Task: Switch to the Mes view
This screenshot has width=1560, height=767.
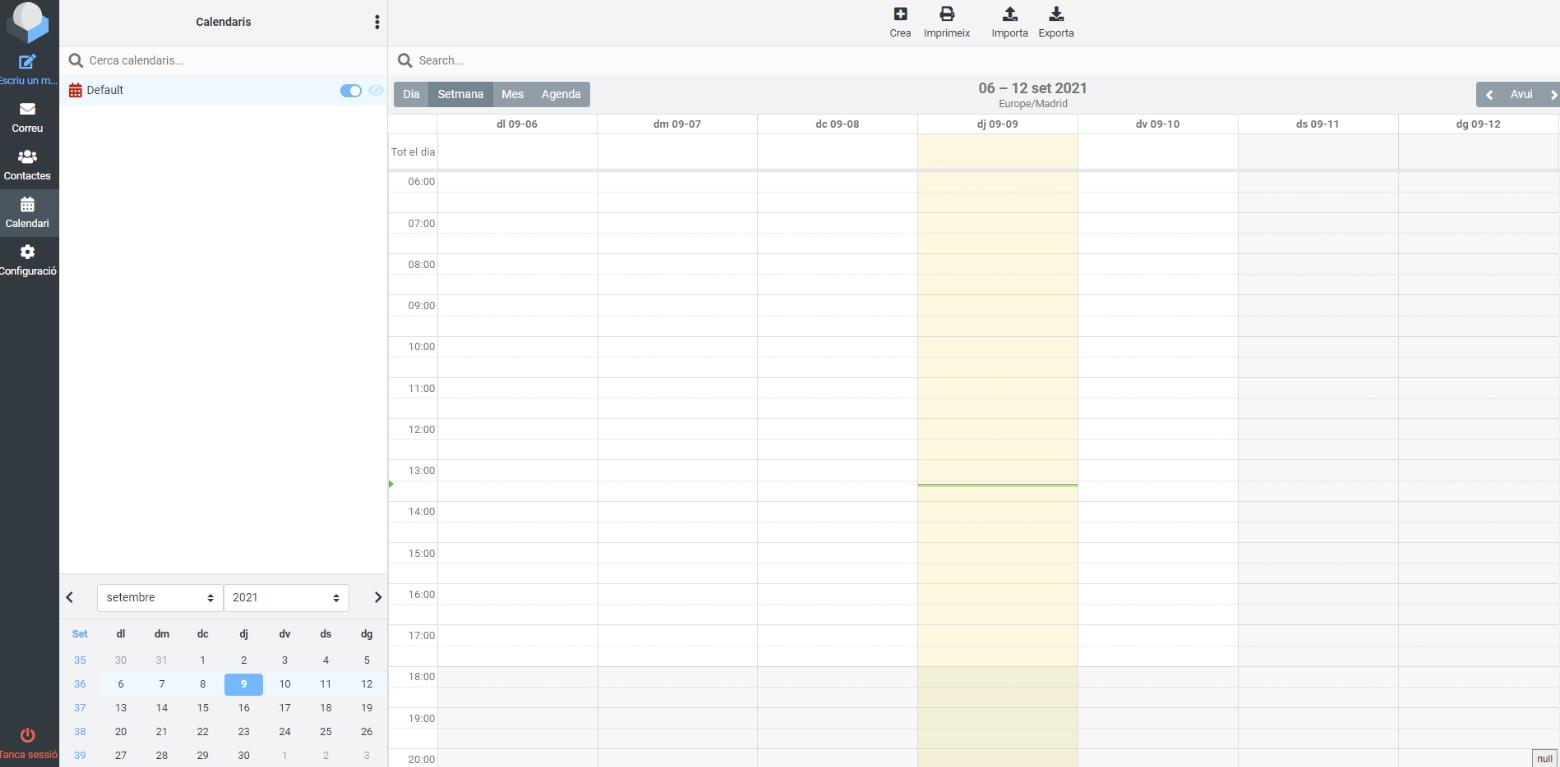Action: click(x=512, y=94)
